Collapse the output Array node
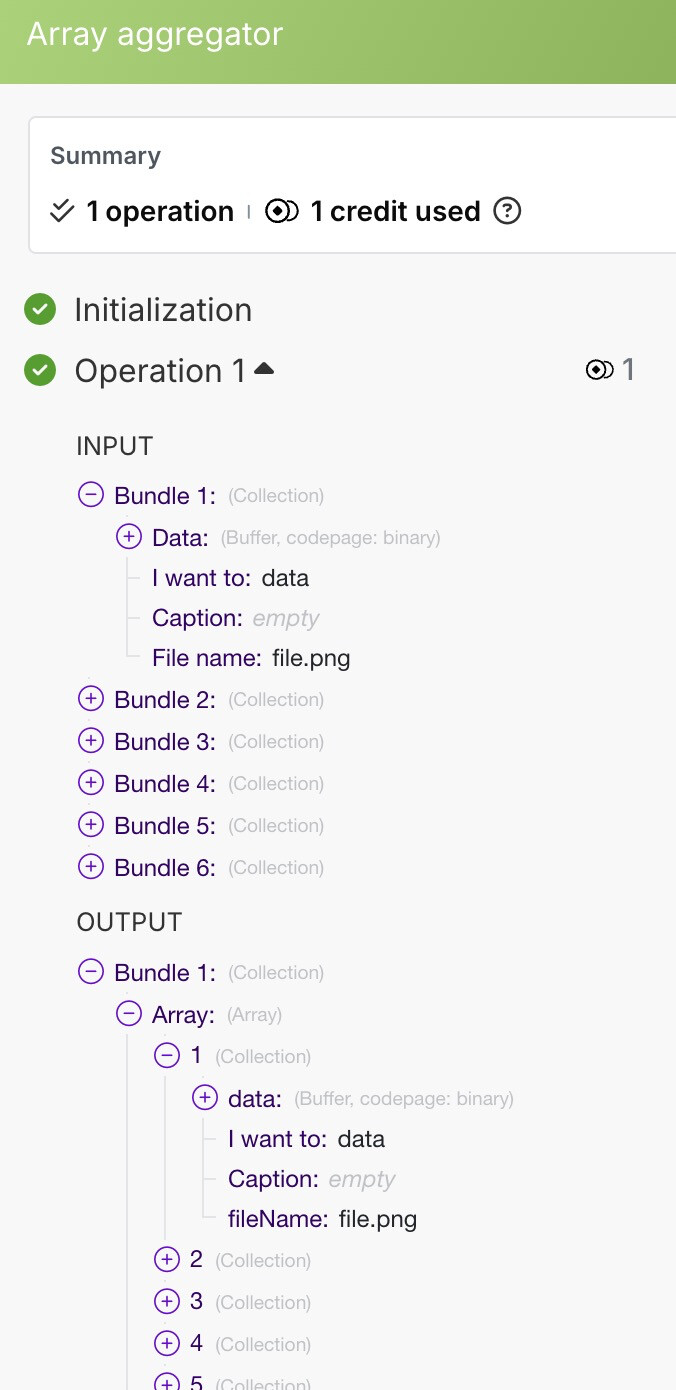This screenshot has width=676, height=1390. [129, 1014]
